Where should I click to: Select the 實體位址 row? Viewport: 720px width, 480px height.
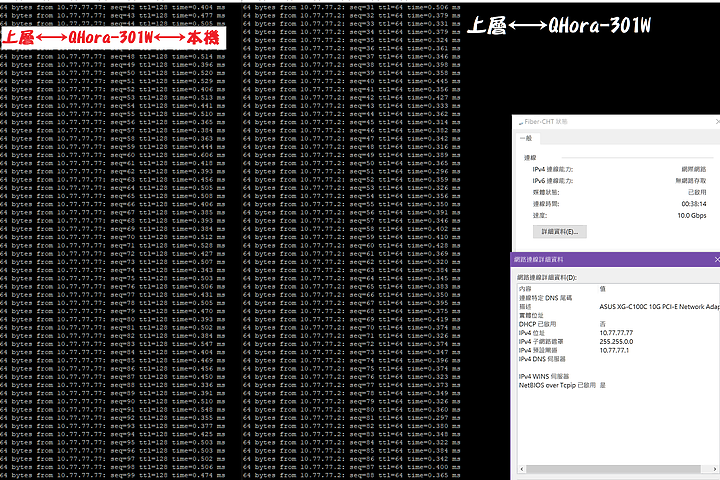[x=531, y=315]
